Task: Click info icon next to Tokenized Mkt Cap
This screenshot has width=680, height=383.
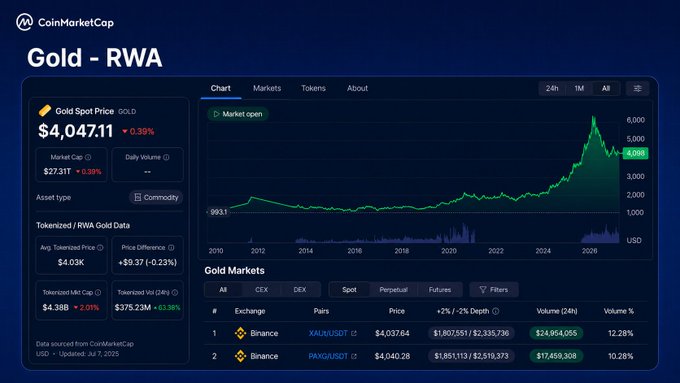Action: pyautogui.click(x=98, y=292)
